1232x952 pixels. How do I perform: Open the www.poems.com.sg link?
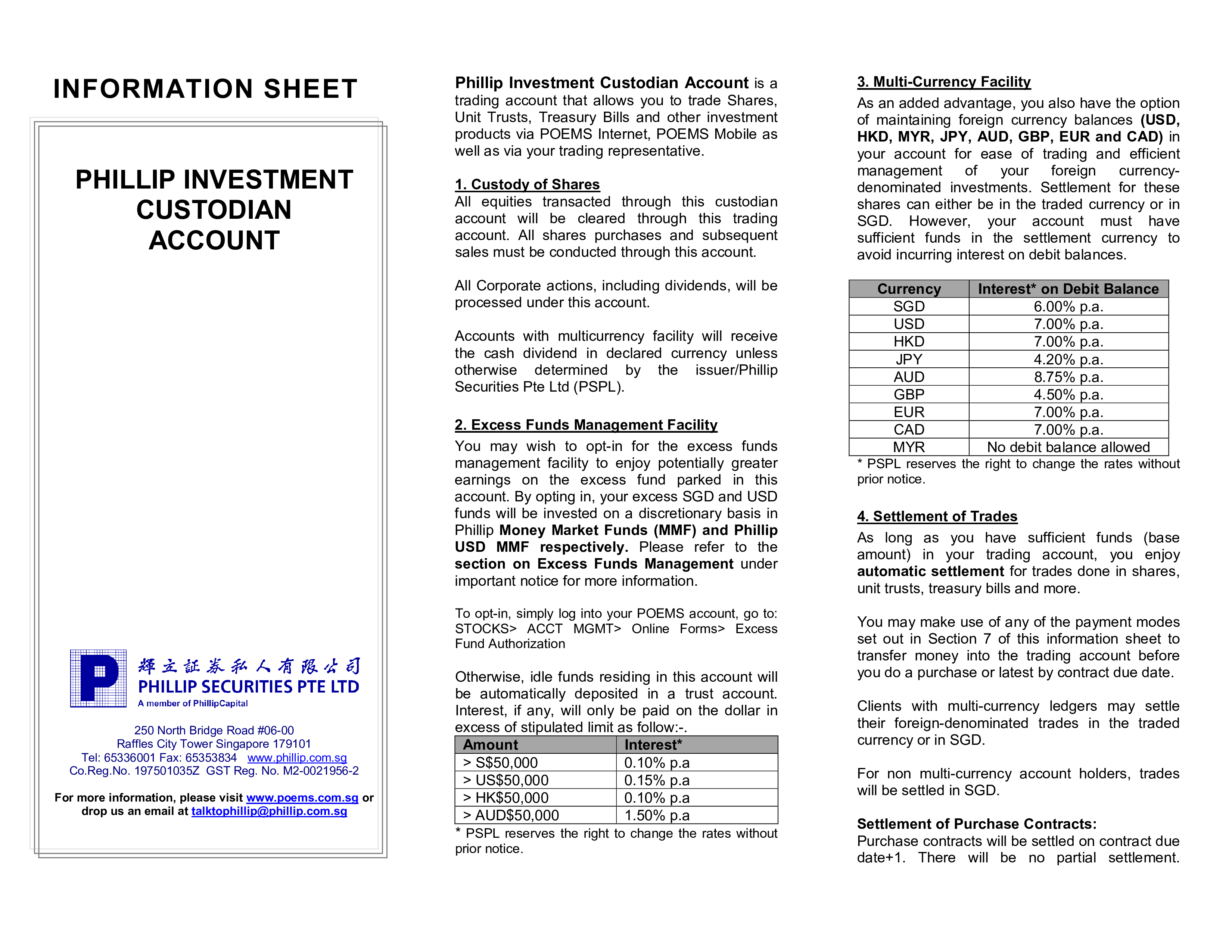[302, 797]
